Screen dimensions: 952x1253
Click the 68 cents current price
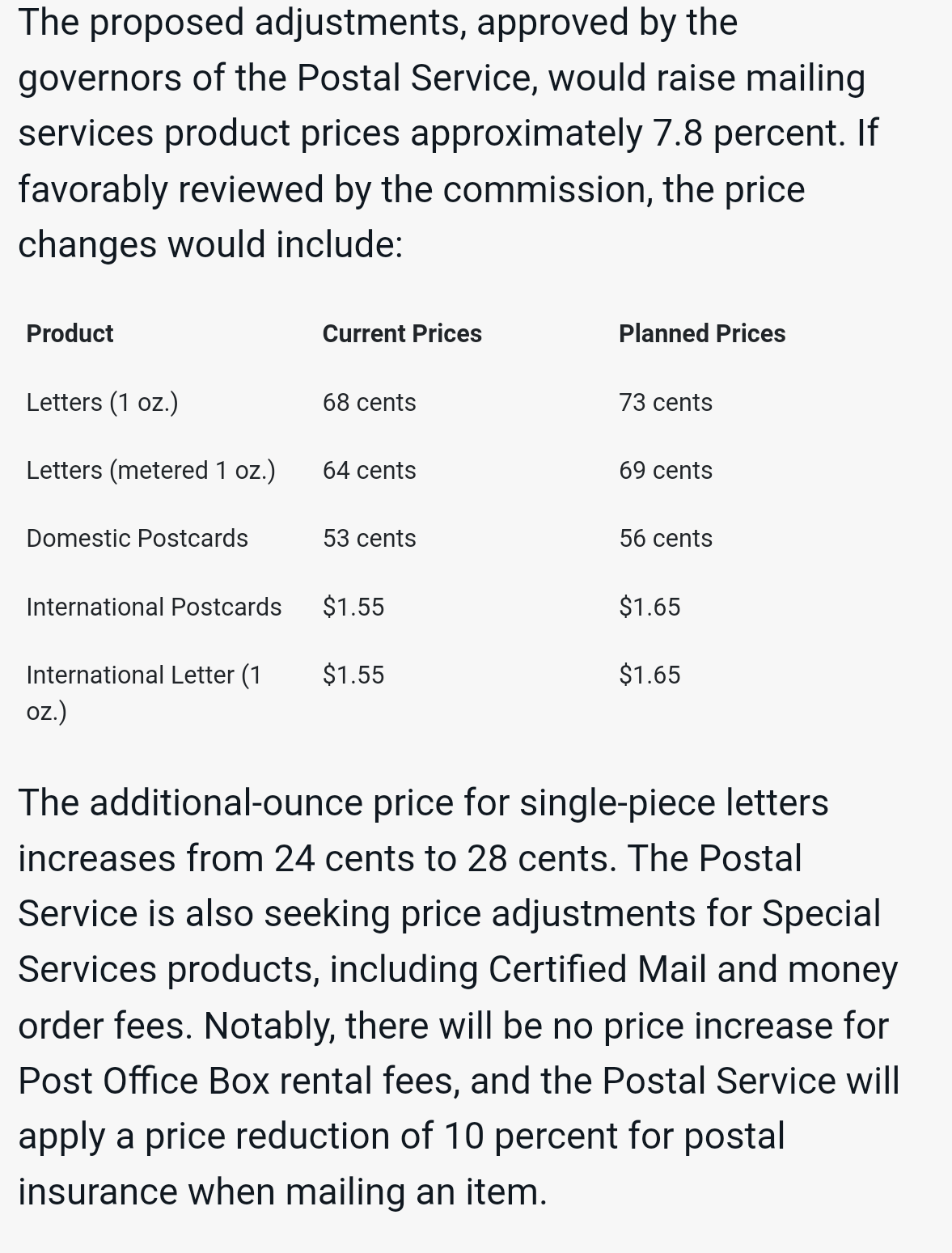click(x=369, y=402)
